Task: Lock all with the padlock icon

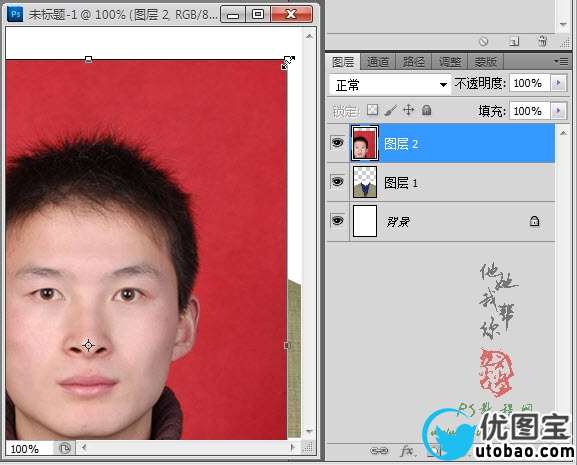Action: click(x=426, y=110)
